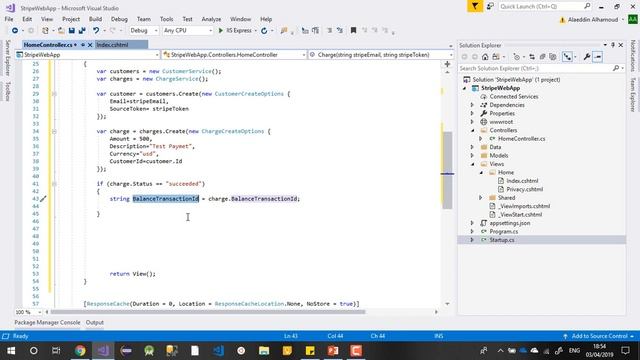Screen dimensions: 640x360
Task: Click the File Explorer icon in the taskbar
Action: [264, 351]
